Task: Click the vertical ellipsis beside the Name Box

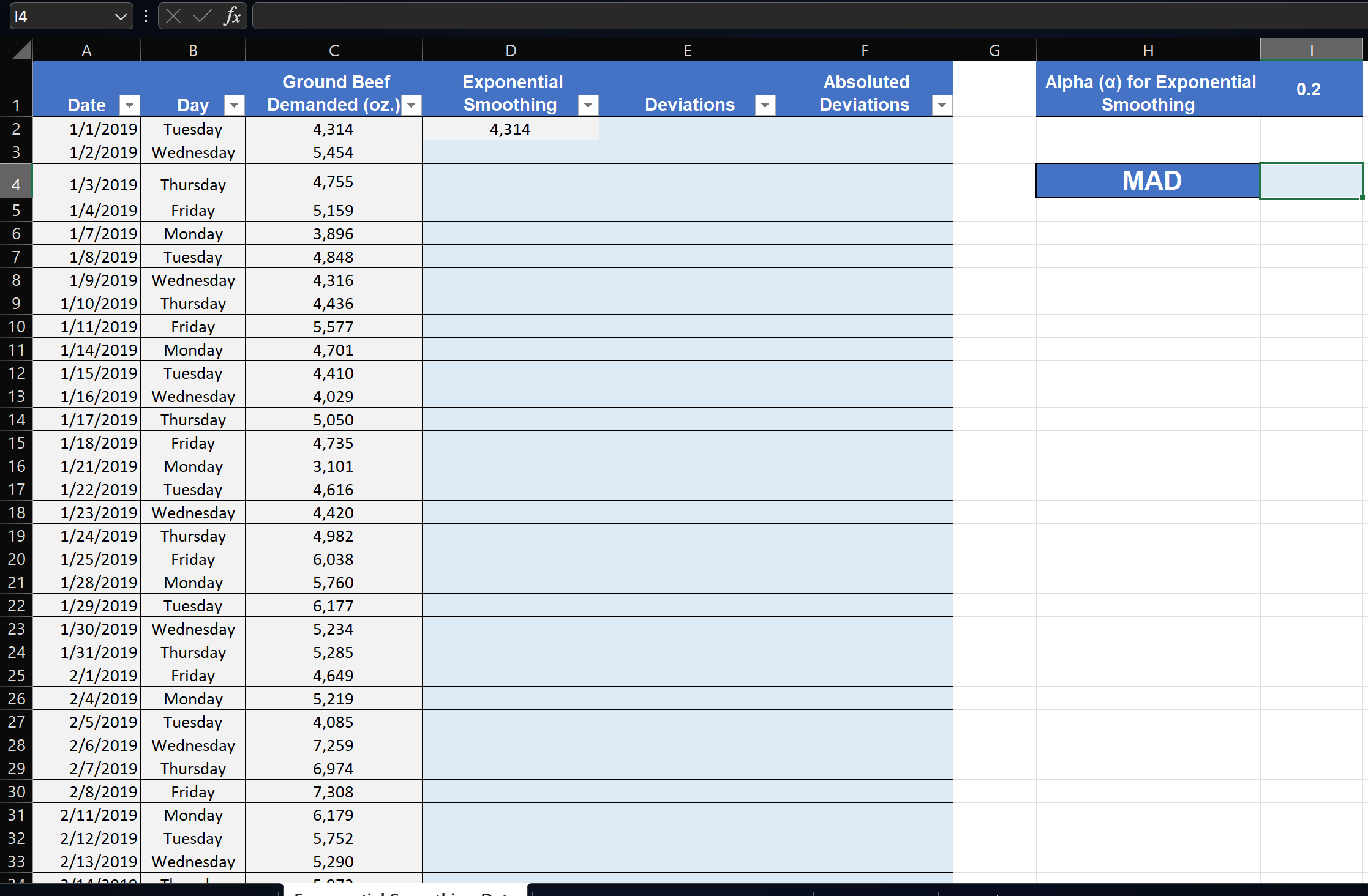Action: (145, 16)
